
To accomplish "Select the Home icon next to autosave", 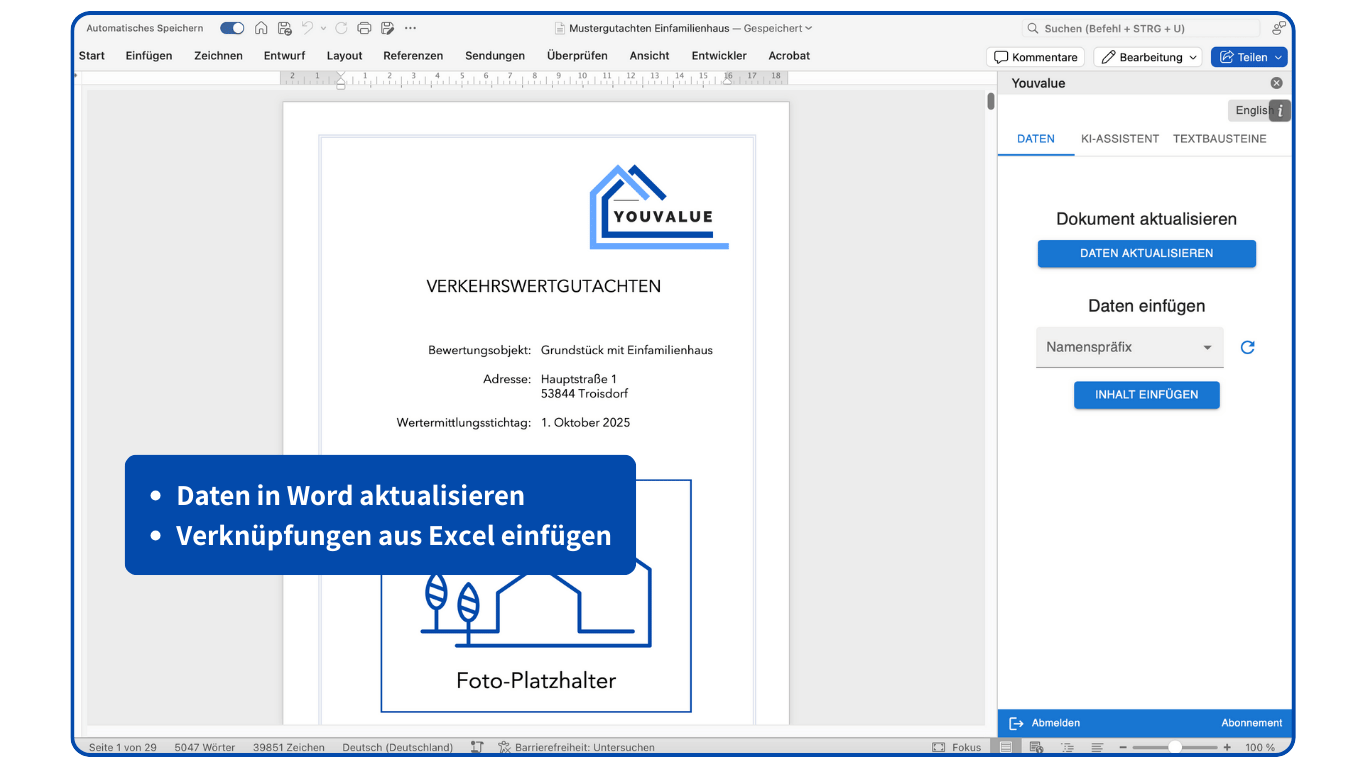I will tap(261, 28).
